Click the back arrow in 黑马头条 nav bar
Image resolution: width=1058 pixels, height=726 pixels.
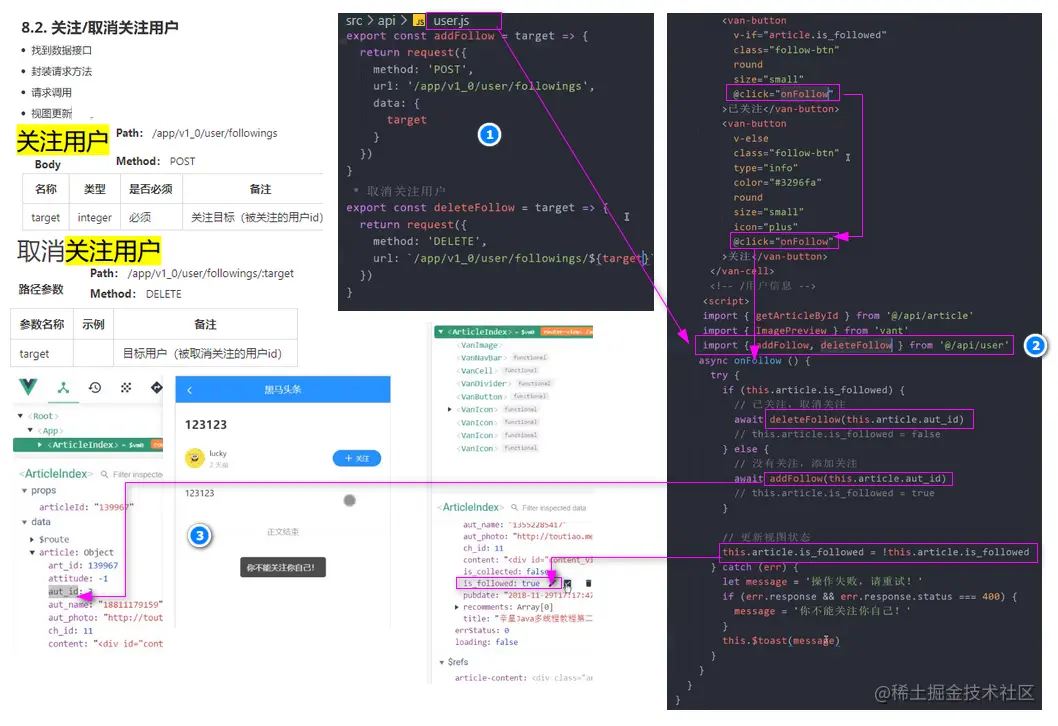tap(190, 390)
